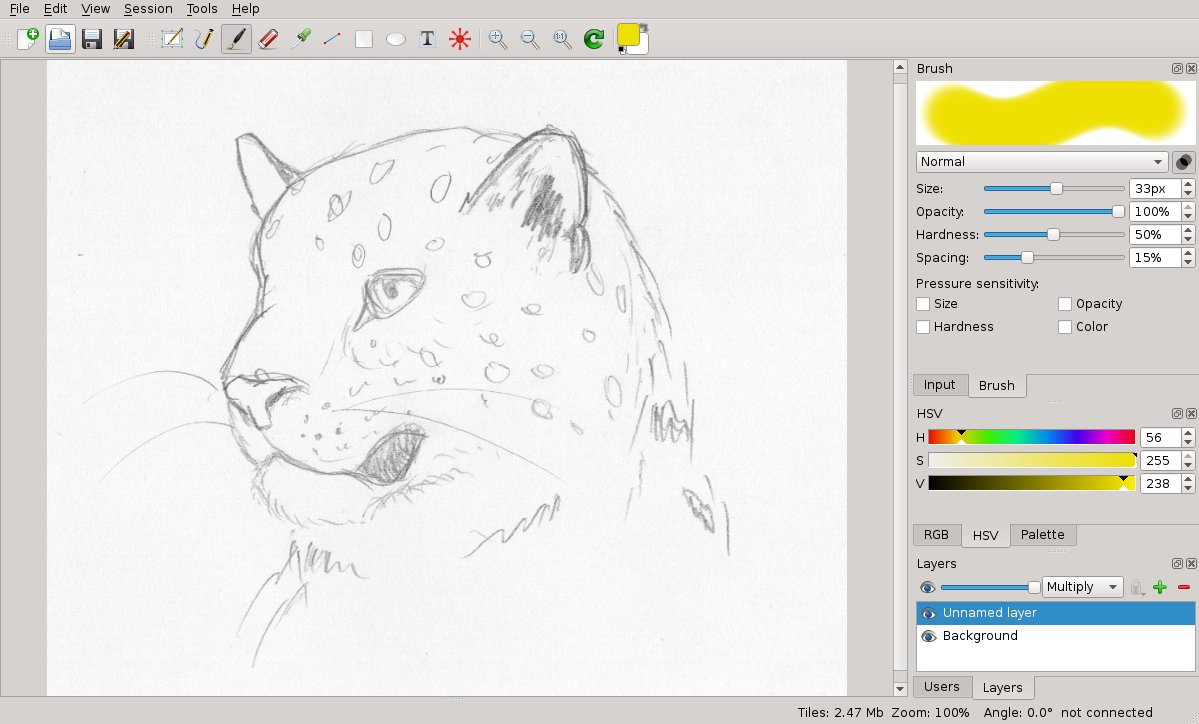Switch to the Users tab
This screenshot has height=724, width=1199.
[x=941, y=687]
